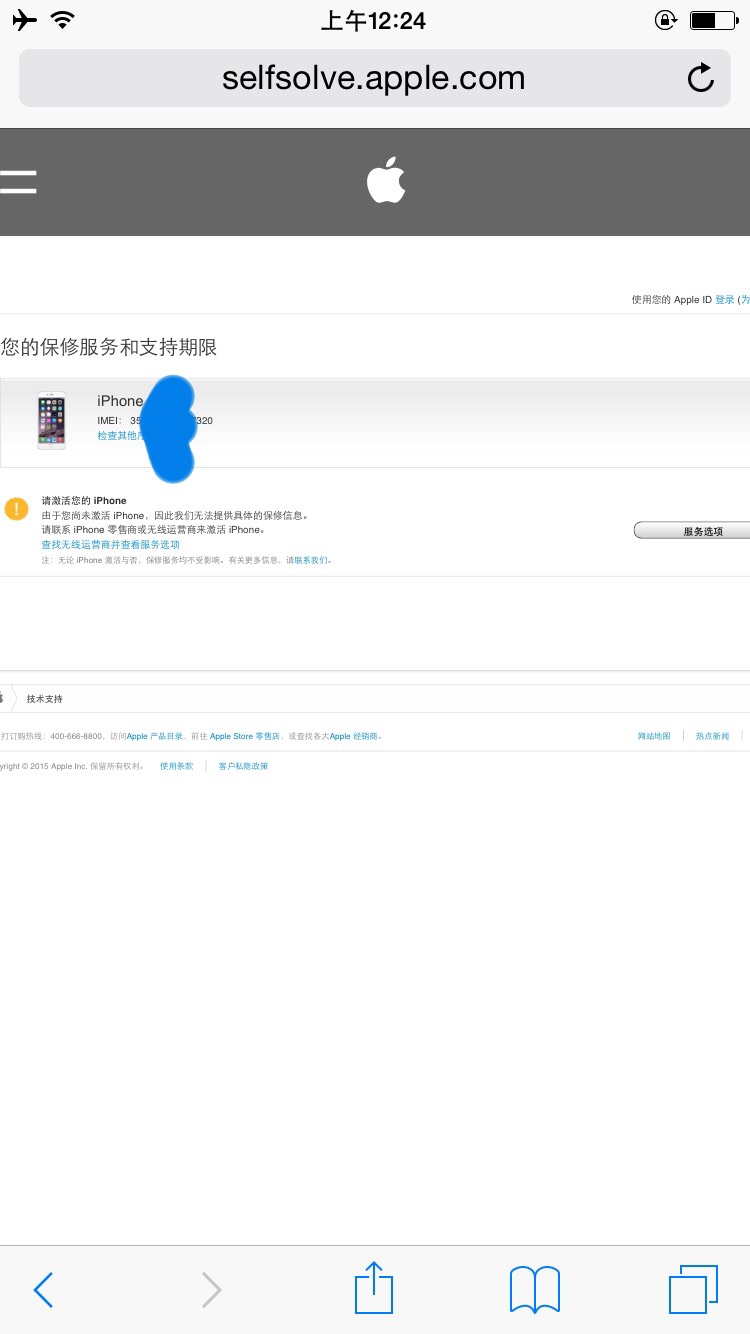Open Apple 经销商 link
Screen dimensions: 750x1334
[x=354, y=736]
